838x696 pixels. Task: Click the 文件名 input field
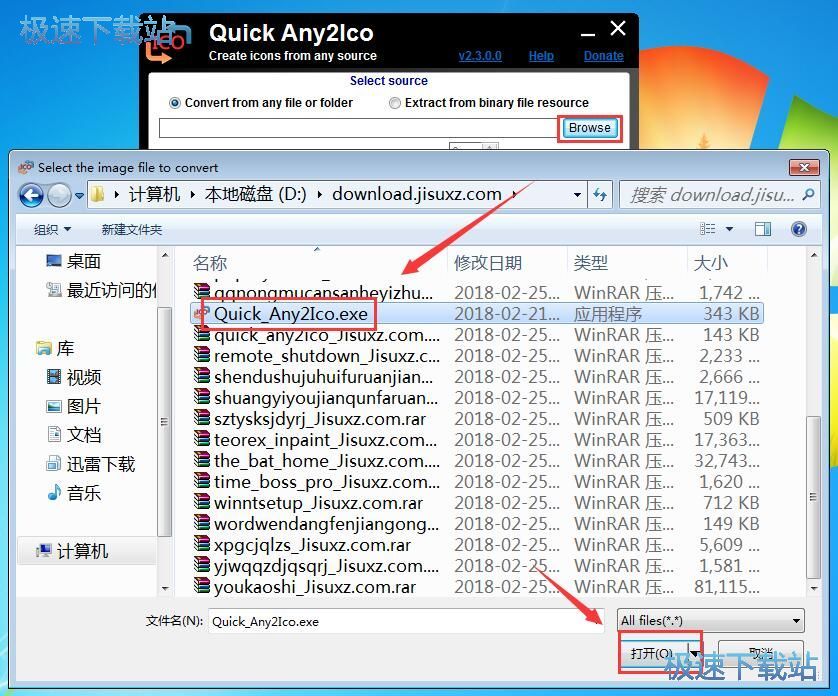pyautogui.click(x=406, y=621)
